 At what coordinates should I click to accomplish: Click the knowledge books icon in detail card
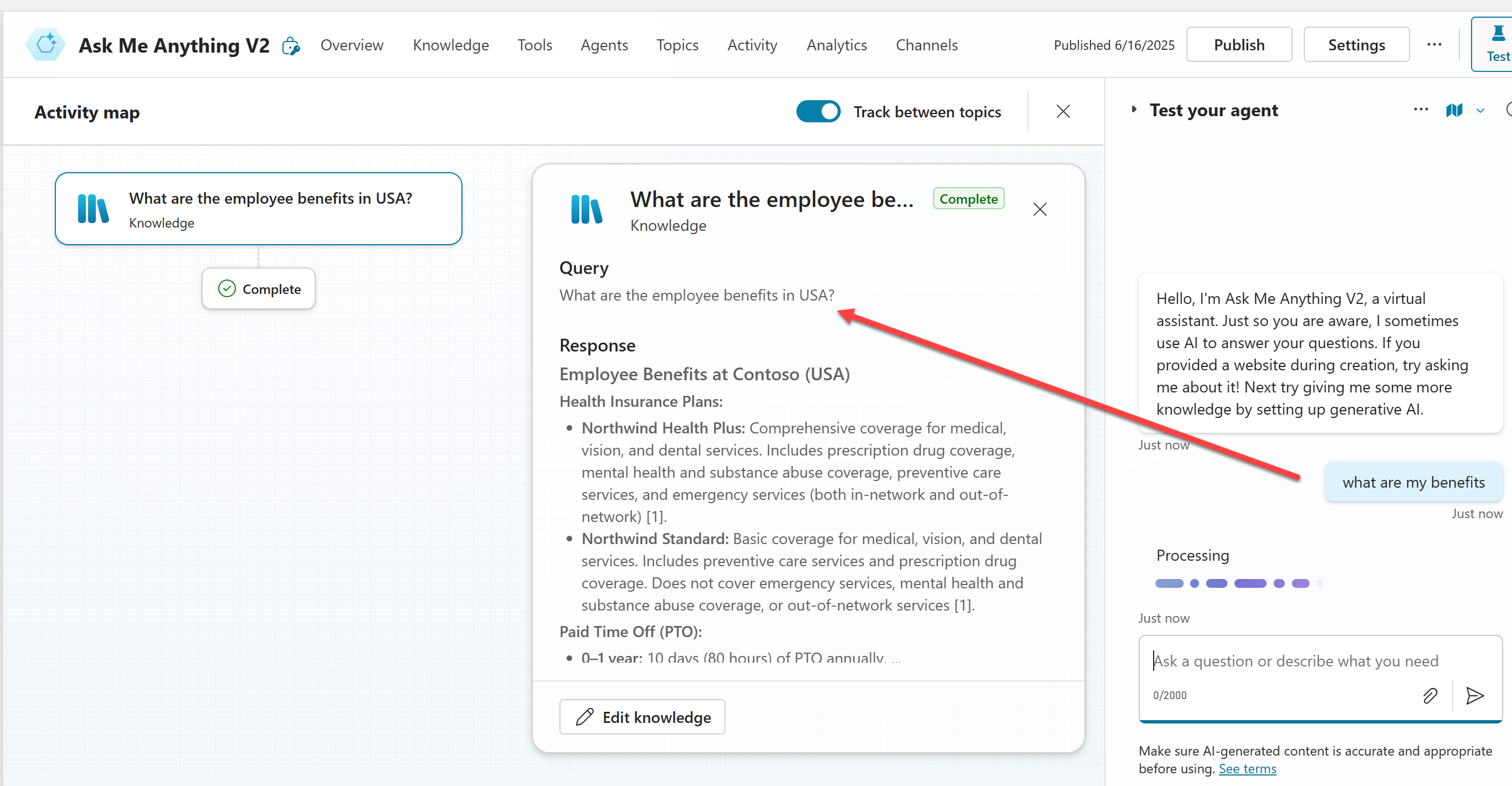click(x=587, y=209)
